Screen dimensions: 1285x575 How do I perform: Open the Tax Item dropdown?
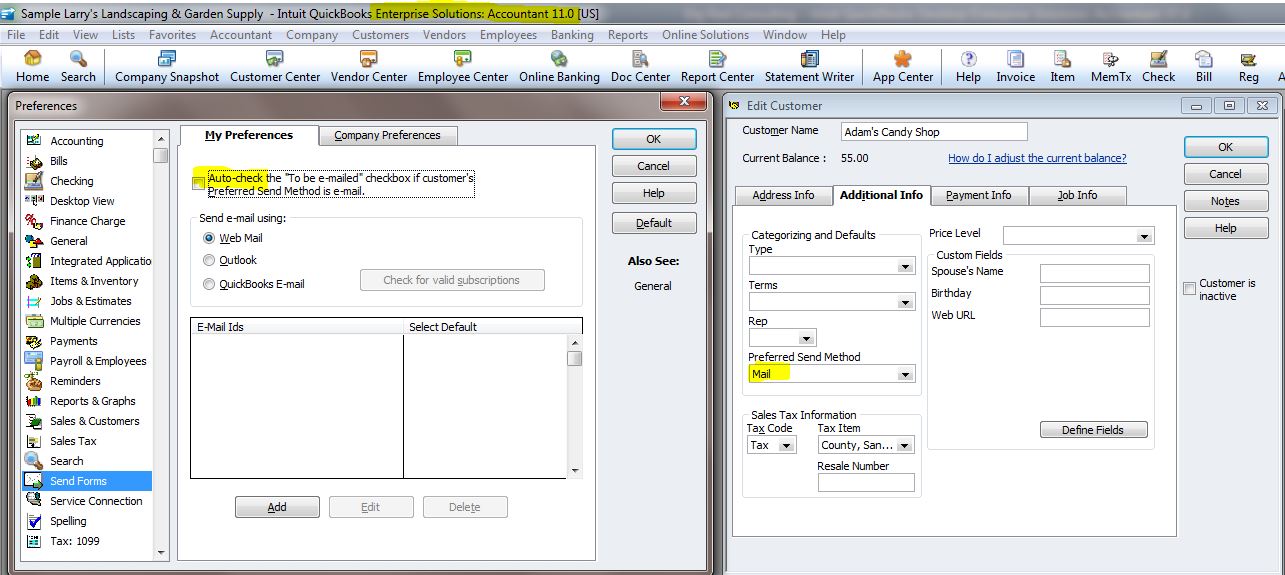[x=905, y=445]
